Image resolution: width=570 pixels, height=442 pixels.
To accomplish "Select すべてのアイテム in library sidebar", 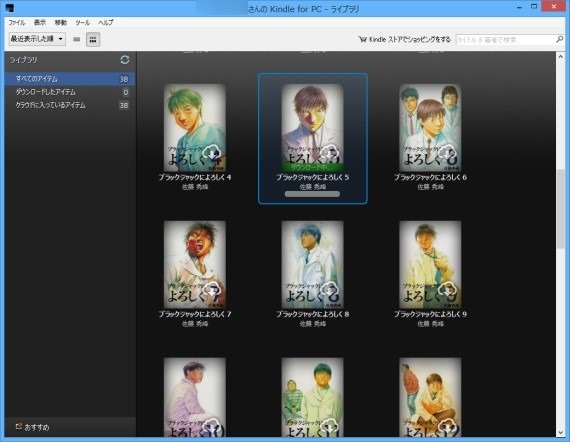I will point(70,79).
